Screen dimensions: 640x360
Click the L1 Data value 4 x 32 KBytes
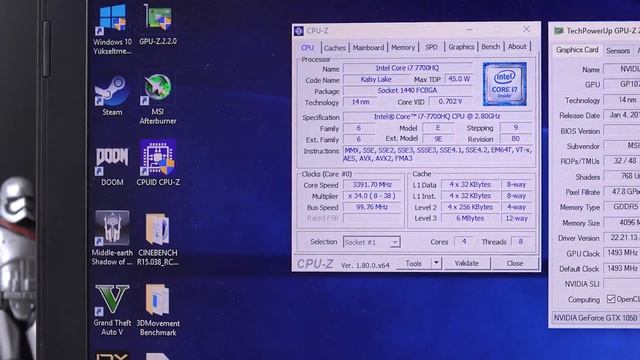click(x=470, y=184)
